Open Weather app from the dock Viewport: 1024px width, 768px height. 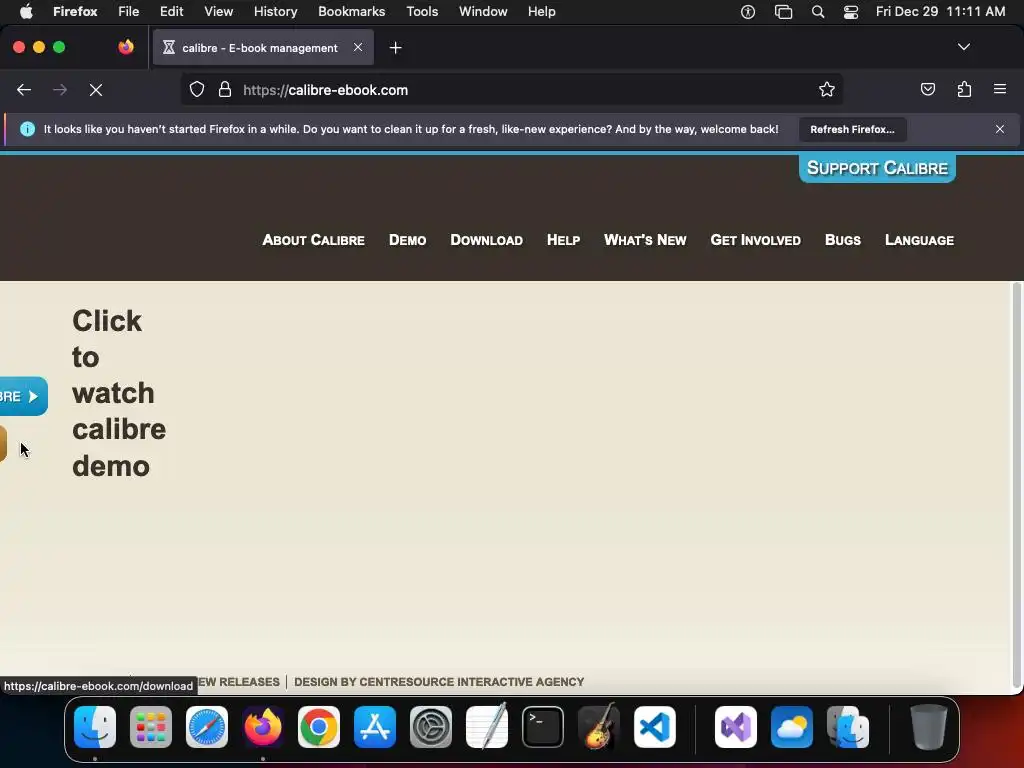click(792, 727)
